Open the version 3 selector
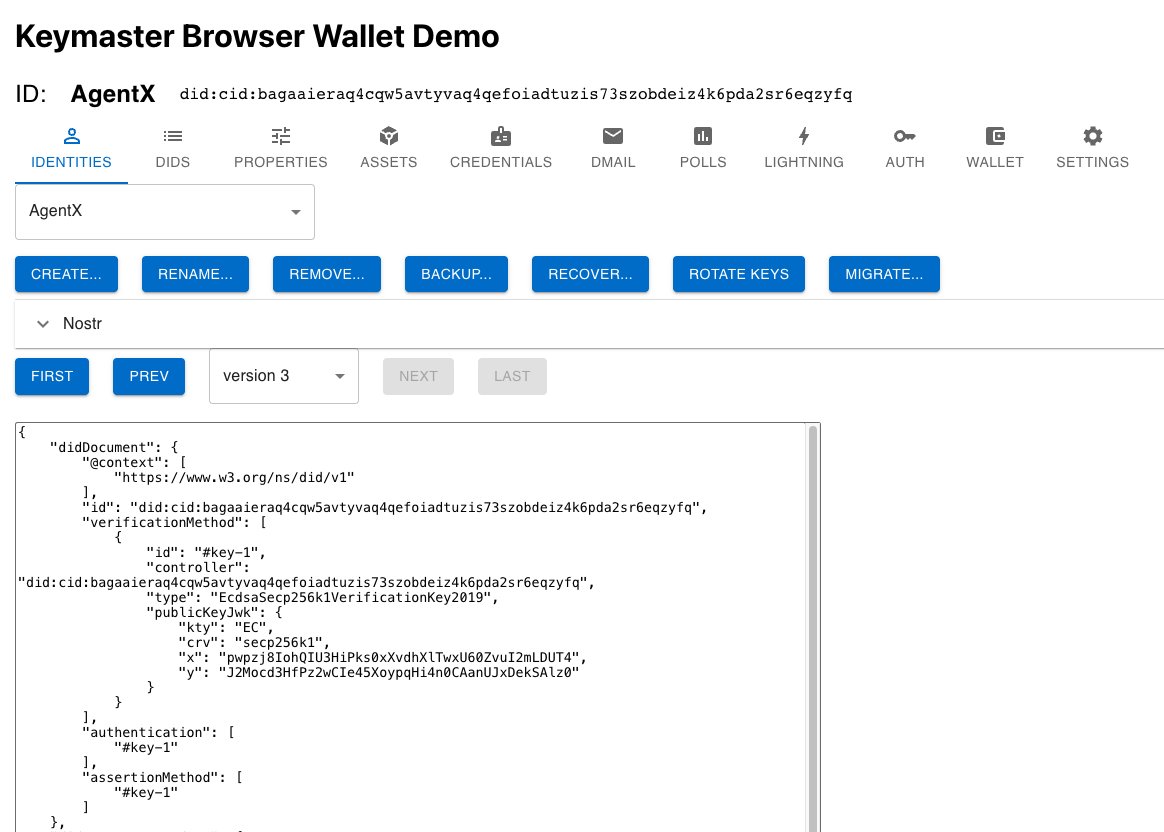This screenshot has height=832, width=1164. click(x=284, y=376)
